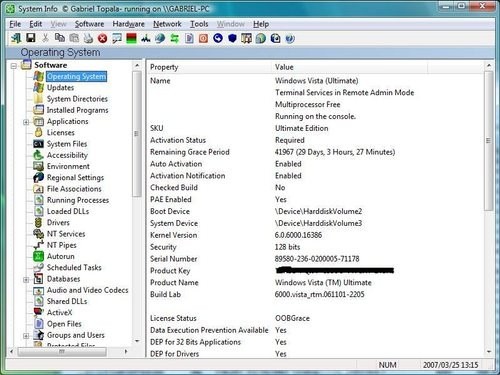Select the Remaining Grace Period row
The width and height of the screenshot is (500, 375).
point(315,152)
